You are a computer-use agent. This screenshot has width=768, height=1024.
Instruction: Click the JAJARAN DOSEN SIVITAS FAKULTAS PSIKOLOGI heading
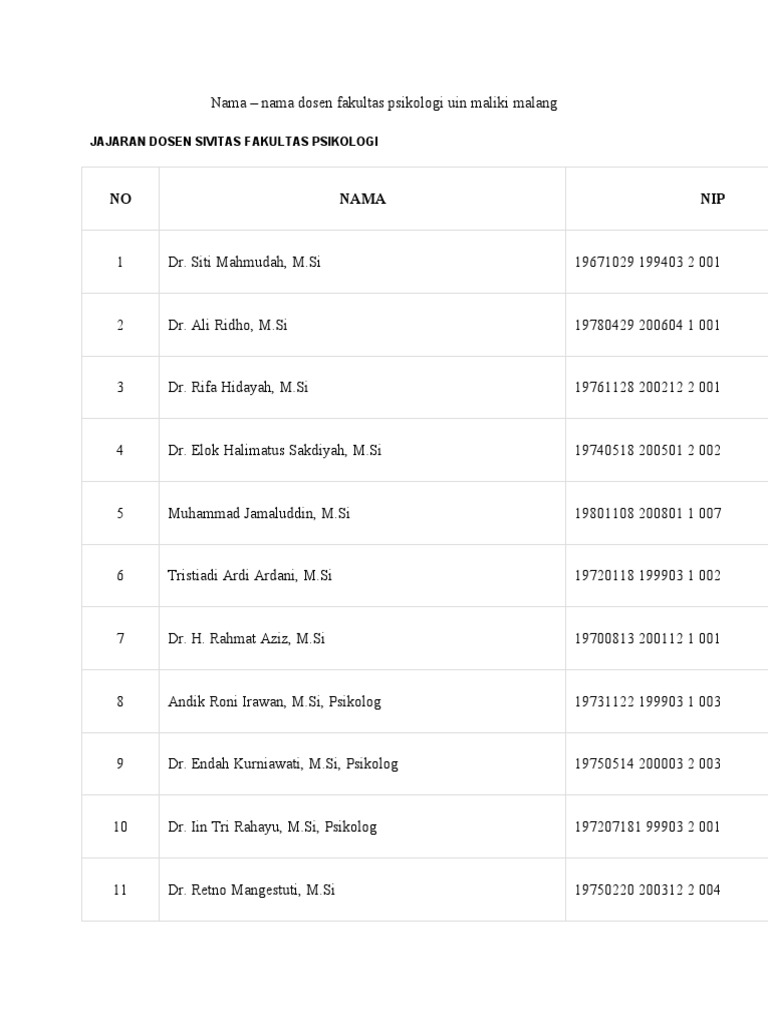coord(234,142)
